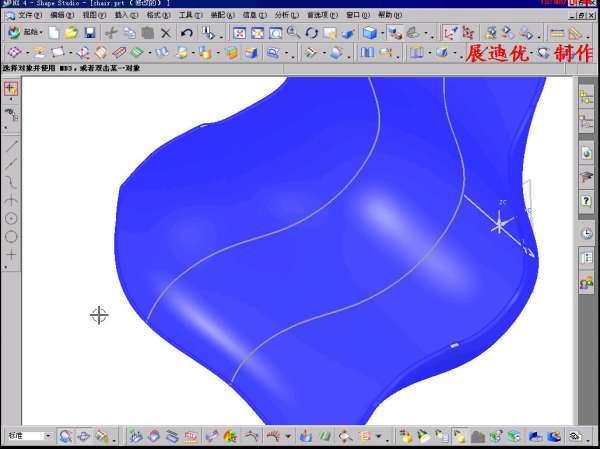Select the S-shaped spline tool on left toolbar
Viewport: 600px width, 449px height.
[11, 182]
